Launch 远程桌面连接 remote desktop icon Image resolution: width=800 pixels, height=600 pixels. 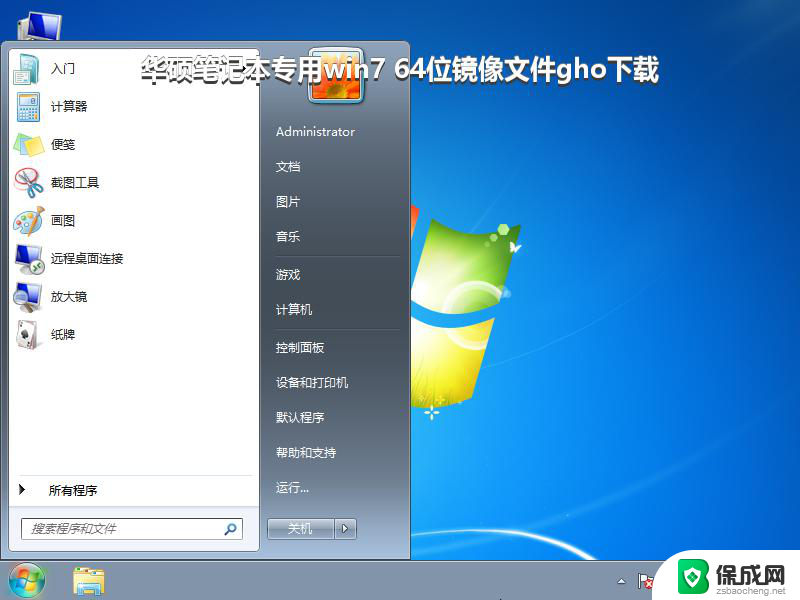pyautogui.click(x=29, y=259)
